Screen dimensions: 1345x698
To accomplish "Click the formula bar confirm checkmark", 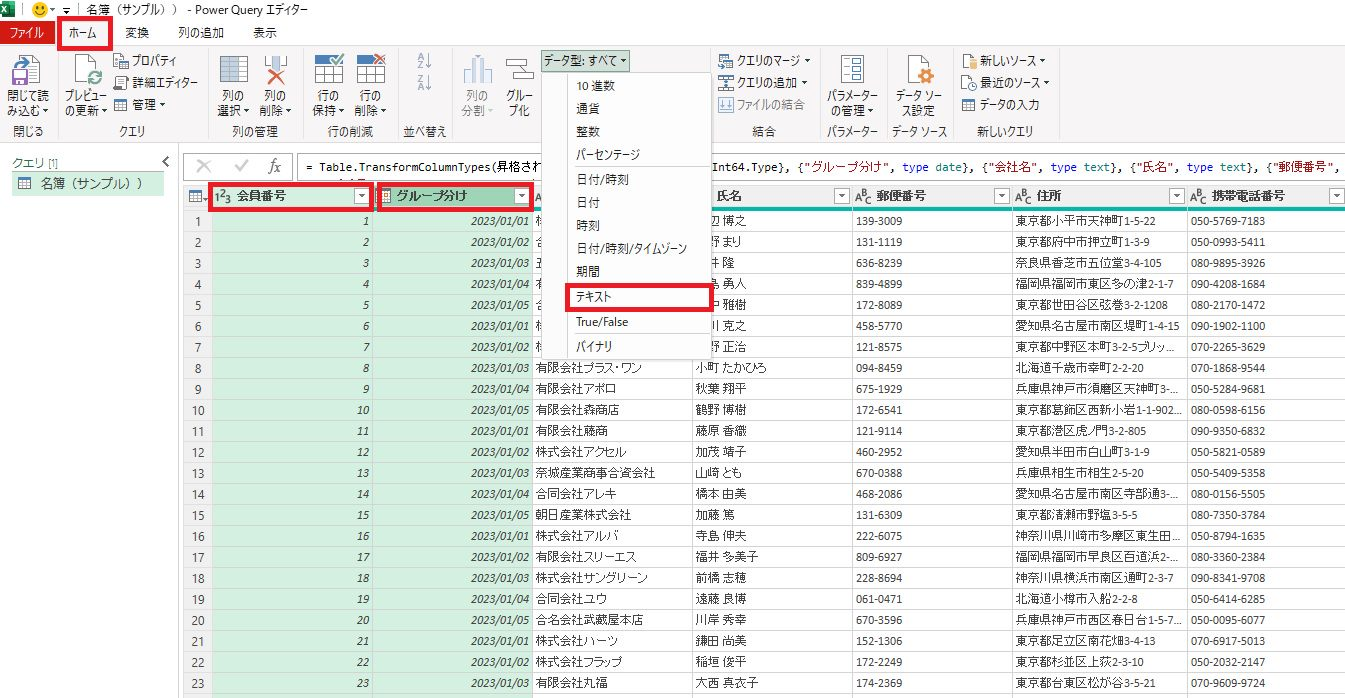I will coord(240,167).
